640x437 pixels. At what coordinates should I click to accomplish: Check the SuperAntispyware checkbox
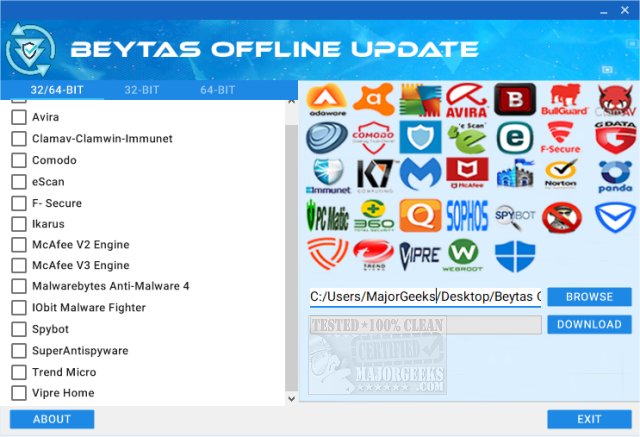(x=19, y=350)
